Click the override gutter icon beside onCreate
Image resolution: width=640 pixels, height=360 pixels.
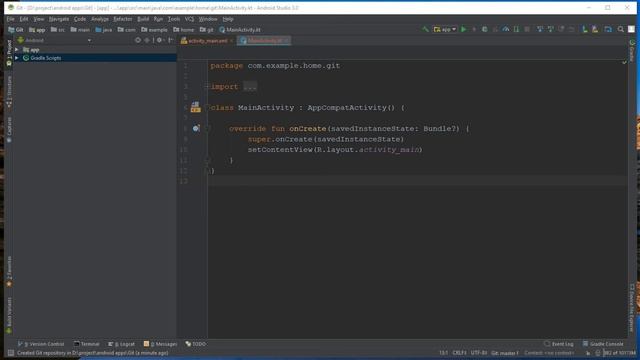pyautogui.click(x=196, y=129)
